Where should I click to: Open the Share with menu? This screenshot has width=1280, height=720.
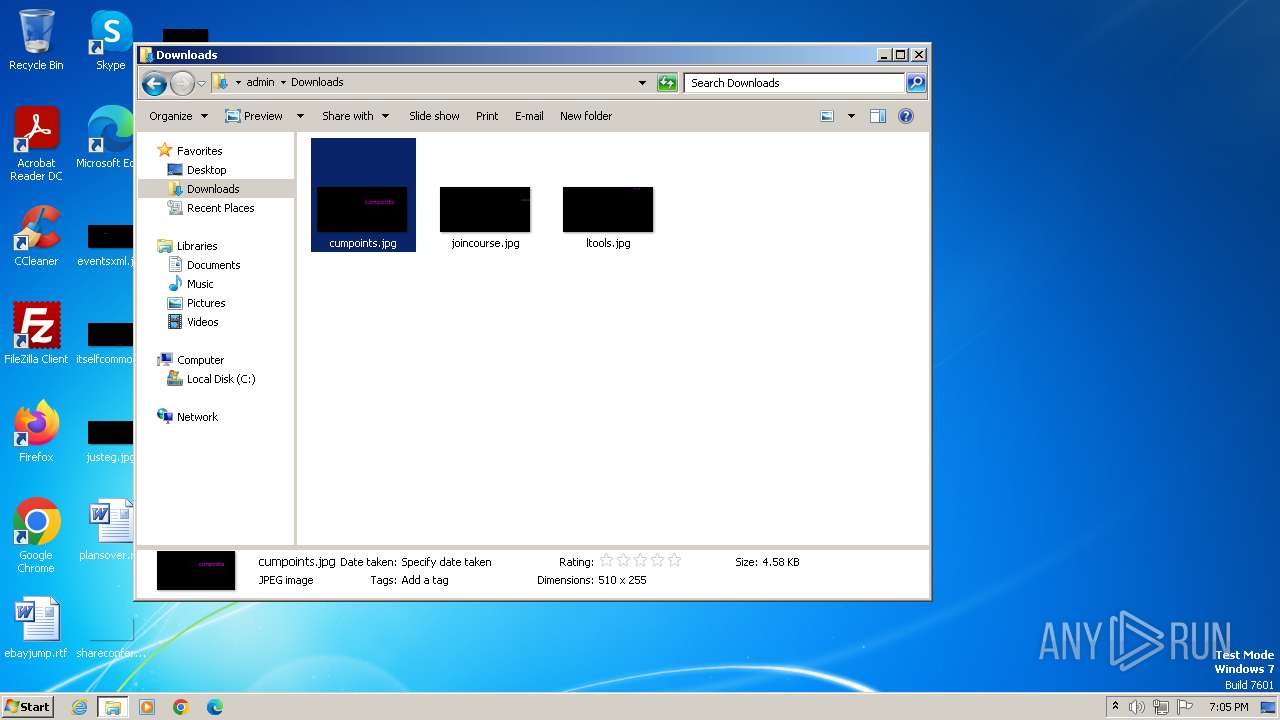(x=355, y=116)
